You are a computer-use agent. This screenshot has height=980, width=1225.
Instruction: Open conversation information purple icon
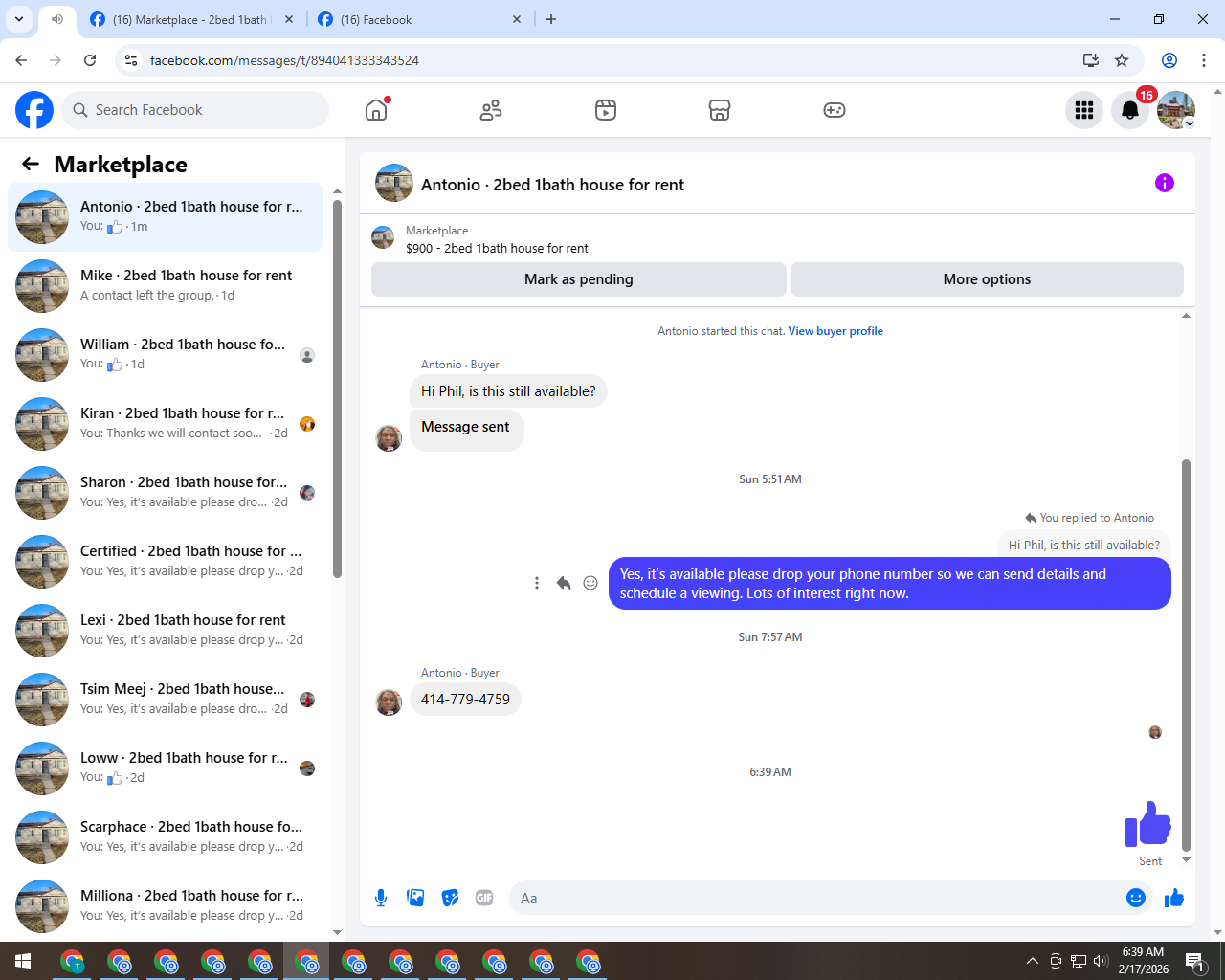[1165, 183]
